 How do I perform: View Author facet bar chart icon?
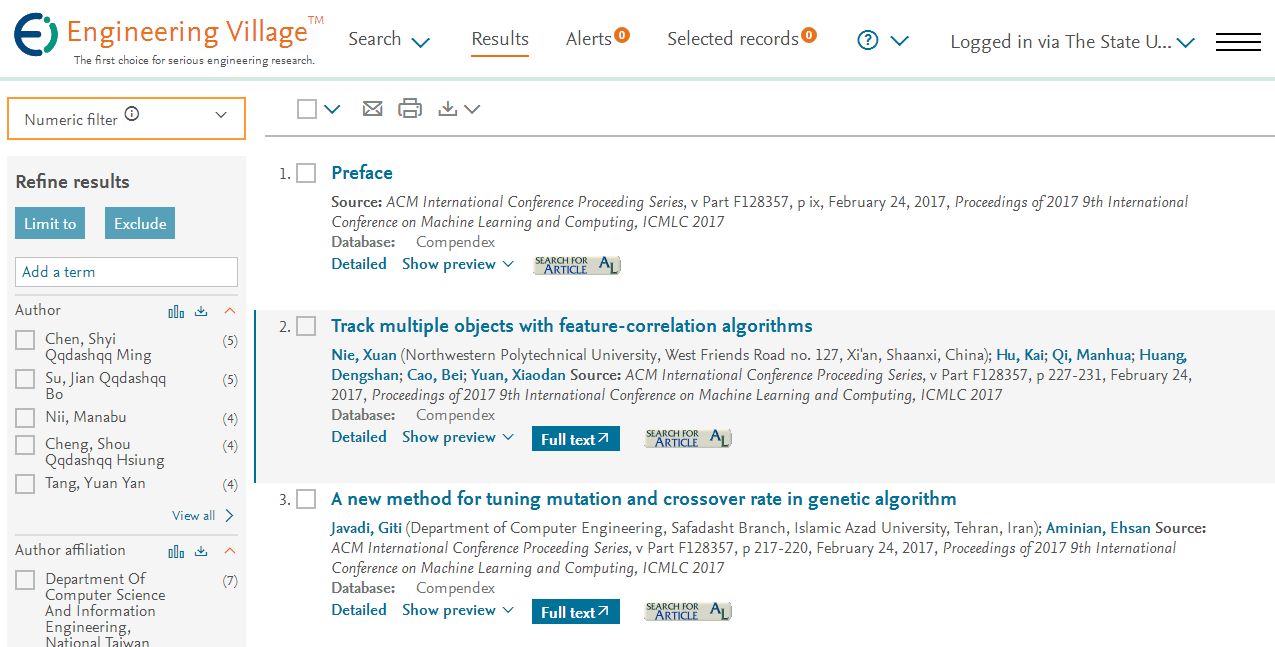pyautogui.click(x=176, y=311)
